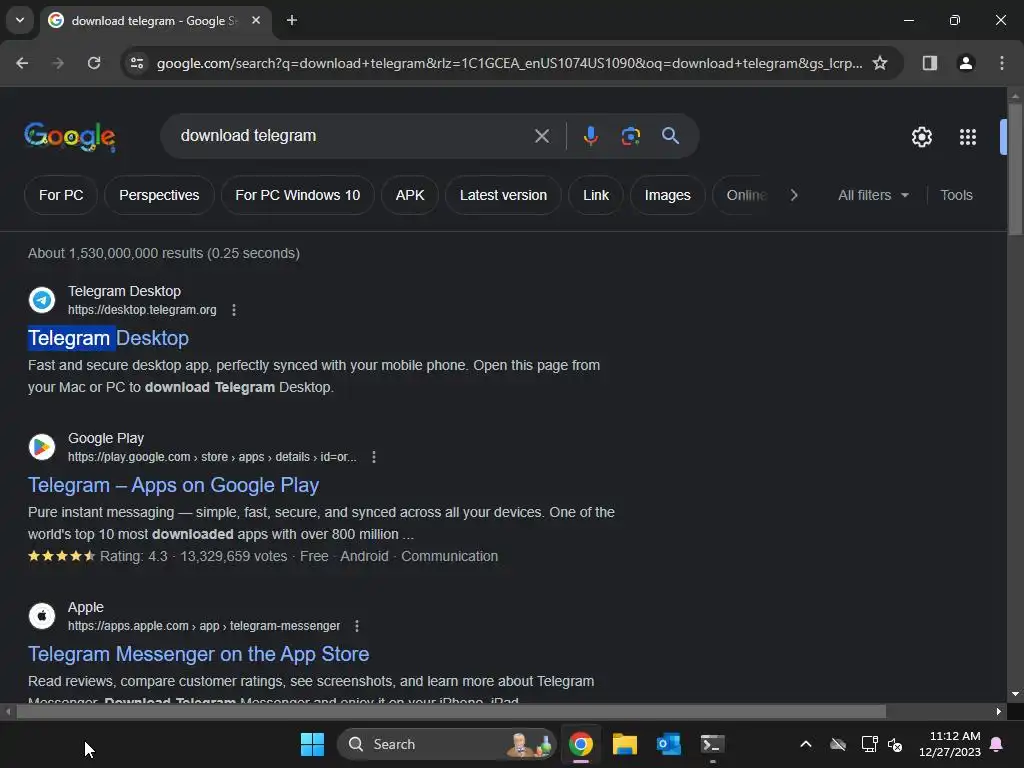Viewport: 1024px width, 768px height.
Task: Click Apple site favicon
Action: 42,616
